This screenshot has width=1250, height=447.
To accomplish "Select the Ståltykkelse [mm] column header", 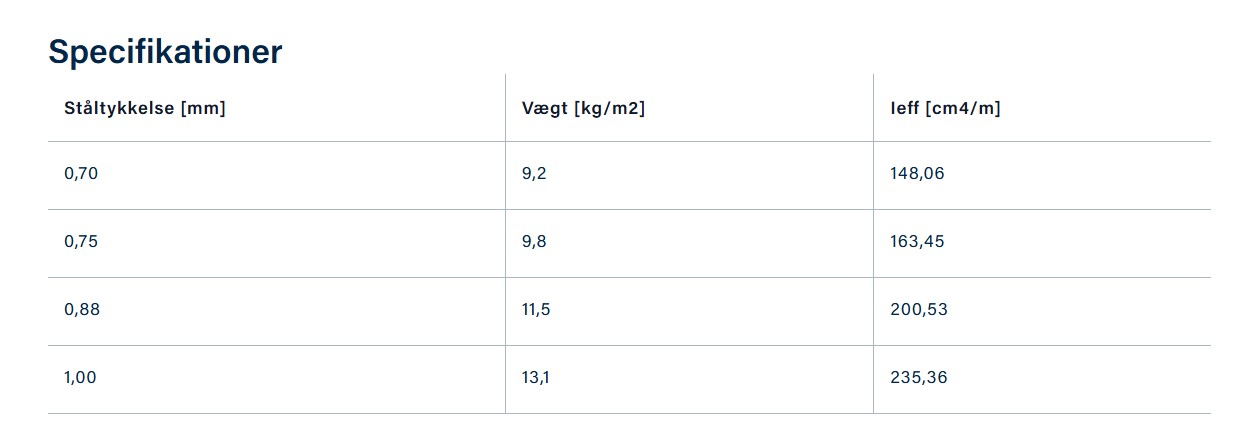I will [145, 109].
